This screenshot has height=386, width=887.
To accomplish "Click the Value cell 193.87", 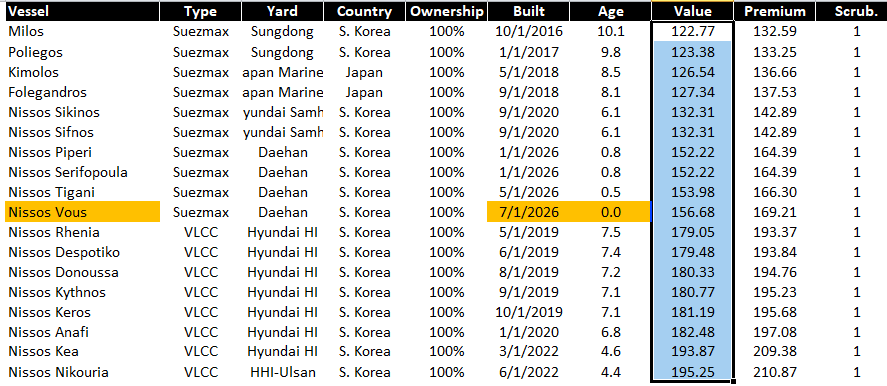I will [x=692, y=351].
